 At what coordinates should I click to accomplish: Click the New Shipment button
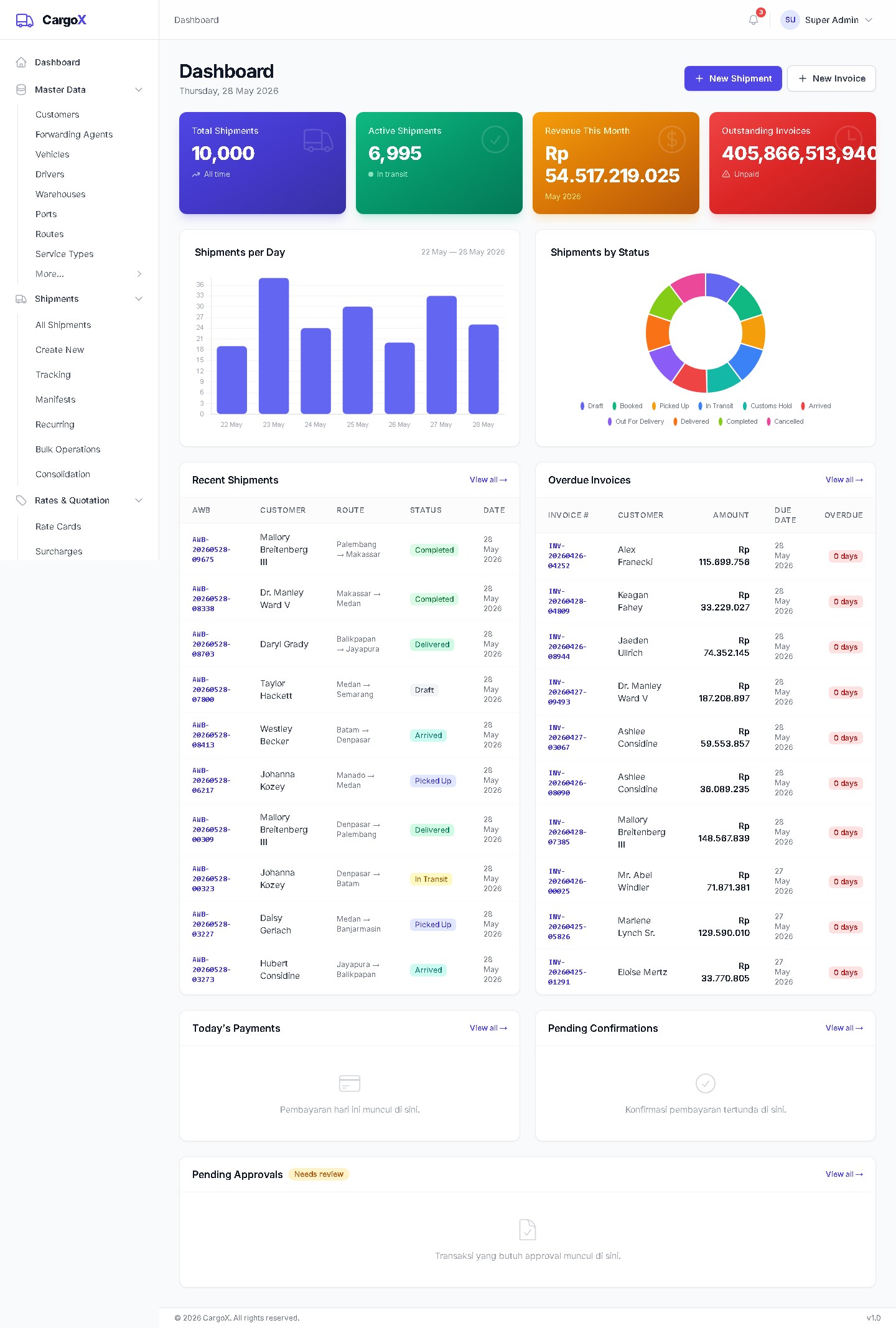pyautogui.click(x=733, y=78)
